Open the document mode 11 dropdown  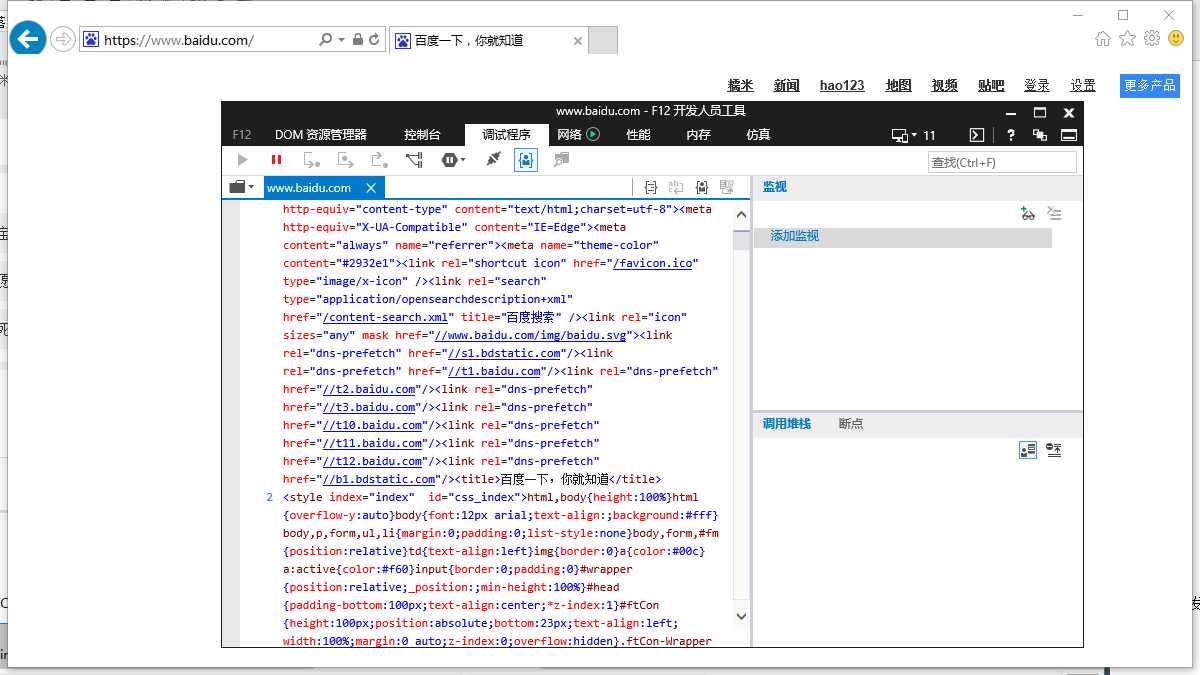(x=914, y=135)
